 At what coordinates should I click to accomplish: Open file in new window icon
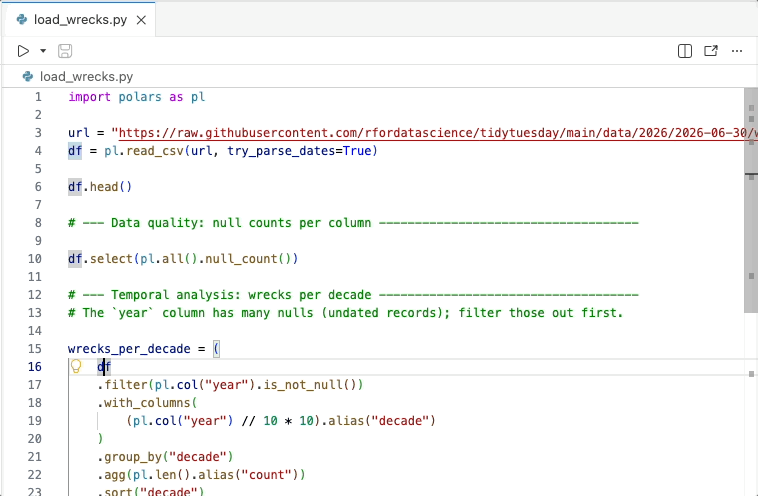click(711, 51)
